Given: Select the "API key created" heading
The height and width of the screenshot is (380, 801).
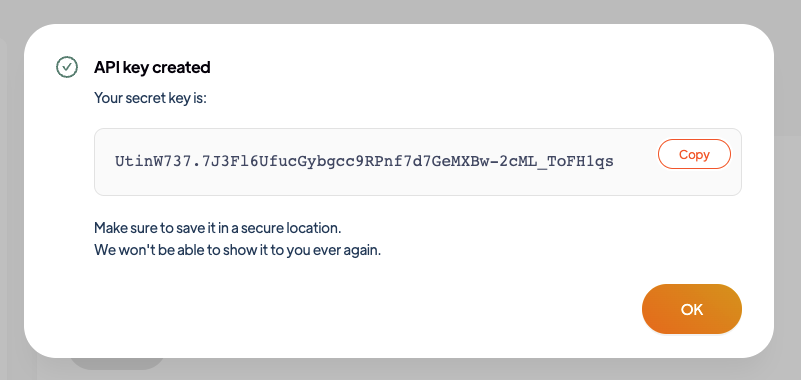Looking at the screenshot, I should click(x=152, y=67).
